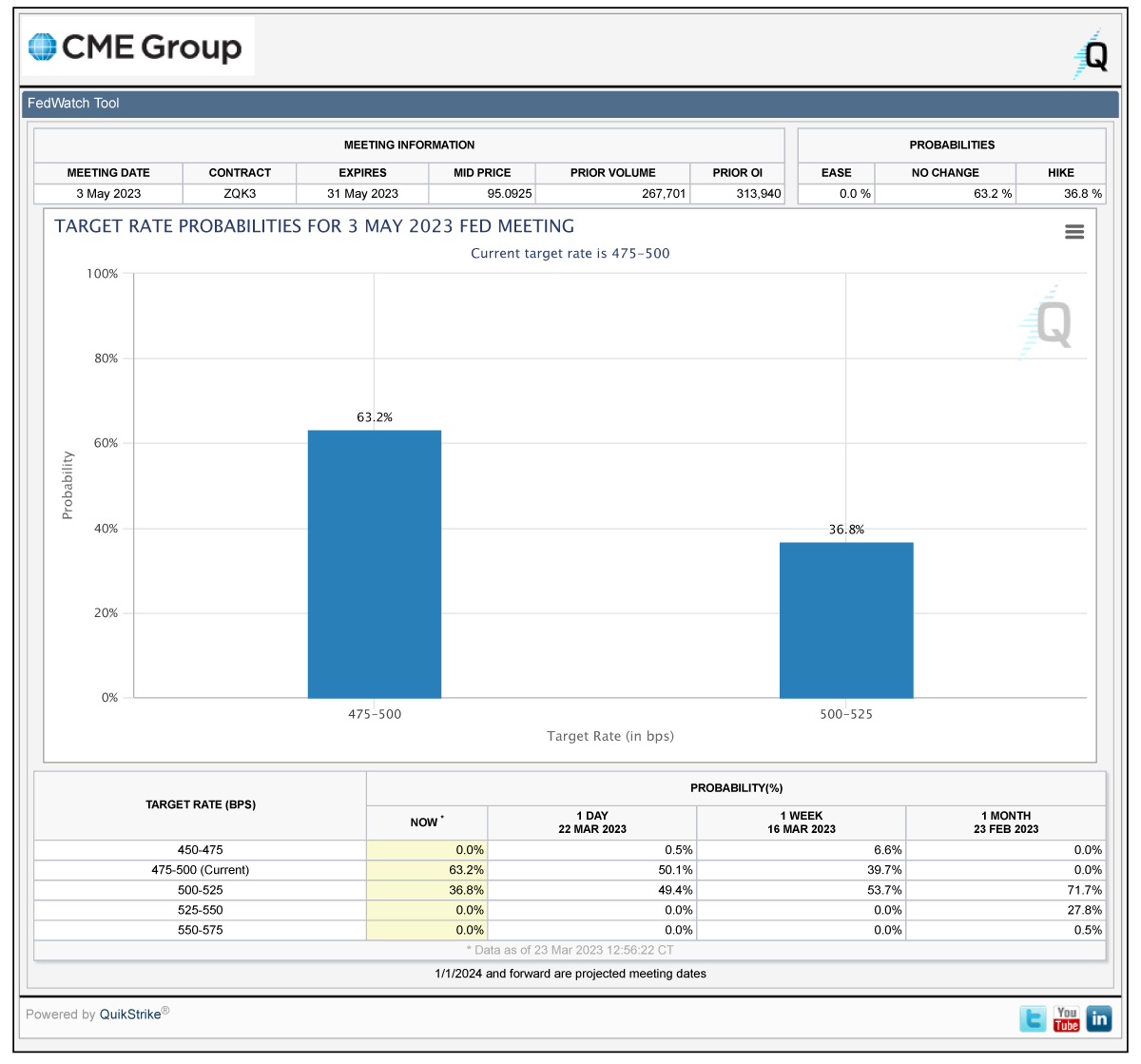Click the Twitter icon in footer
The image size is (1141, 1064).
pos(1034,1018)
